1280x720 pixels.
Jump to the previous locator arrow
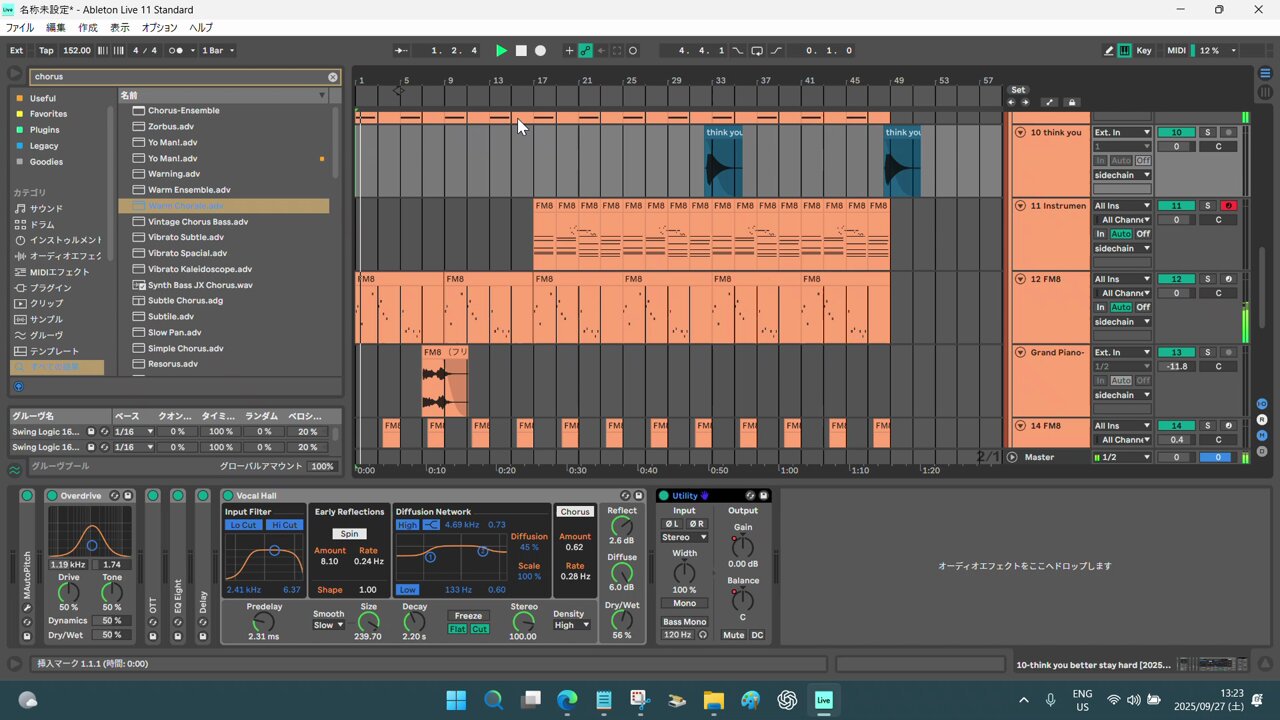pos(1011,102)
